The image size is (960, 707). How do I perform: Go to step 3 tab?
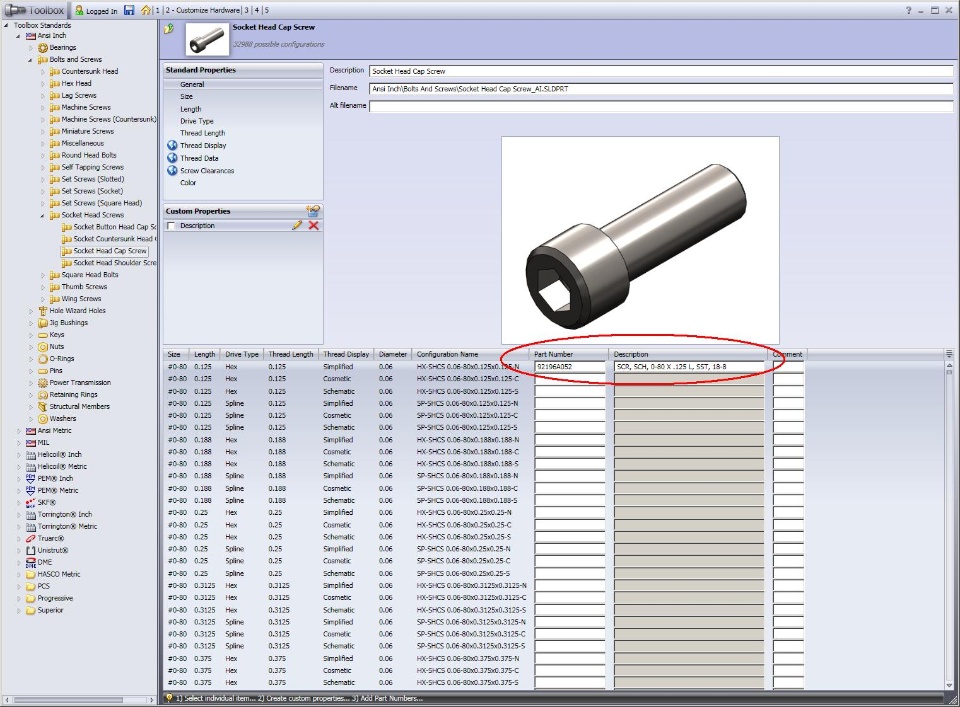(x=247, y=10)
